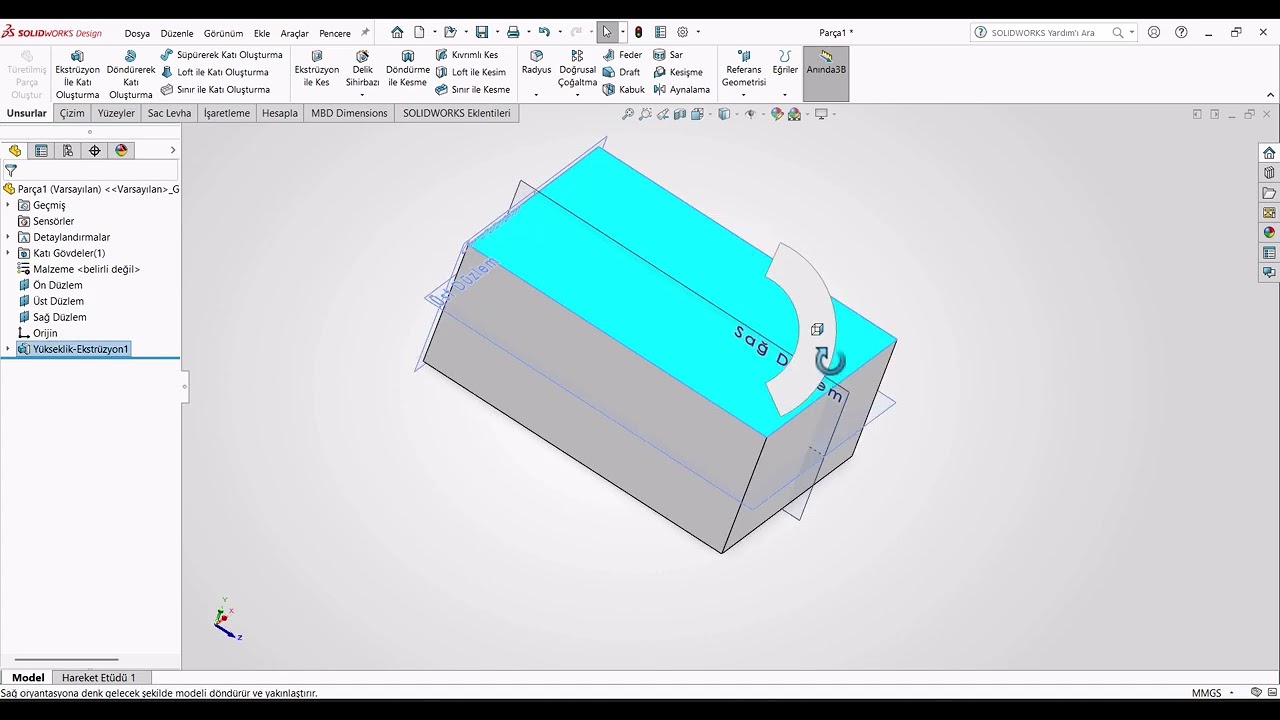Select Ekstrüzyon ile Katı Oluşturma tool
Viewport: 1280px width, 720px height.
(78, 74)
